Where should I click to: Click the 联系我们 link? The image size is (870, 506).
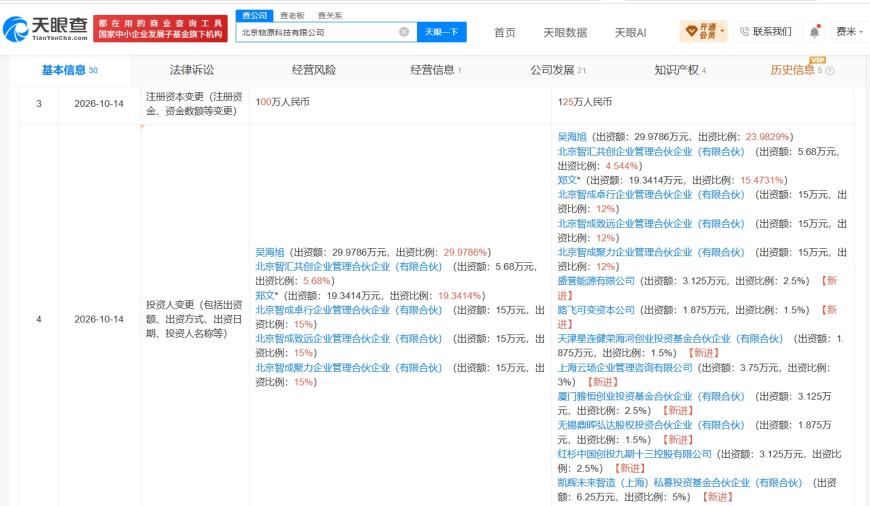(772, 32)
